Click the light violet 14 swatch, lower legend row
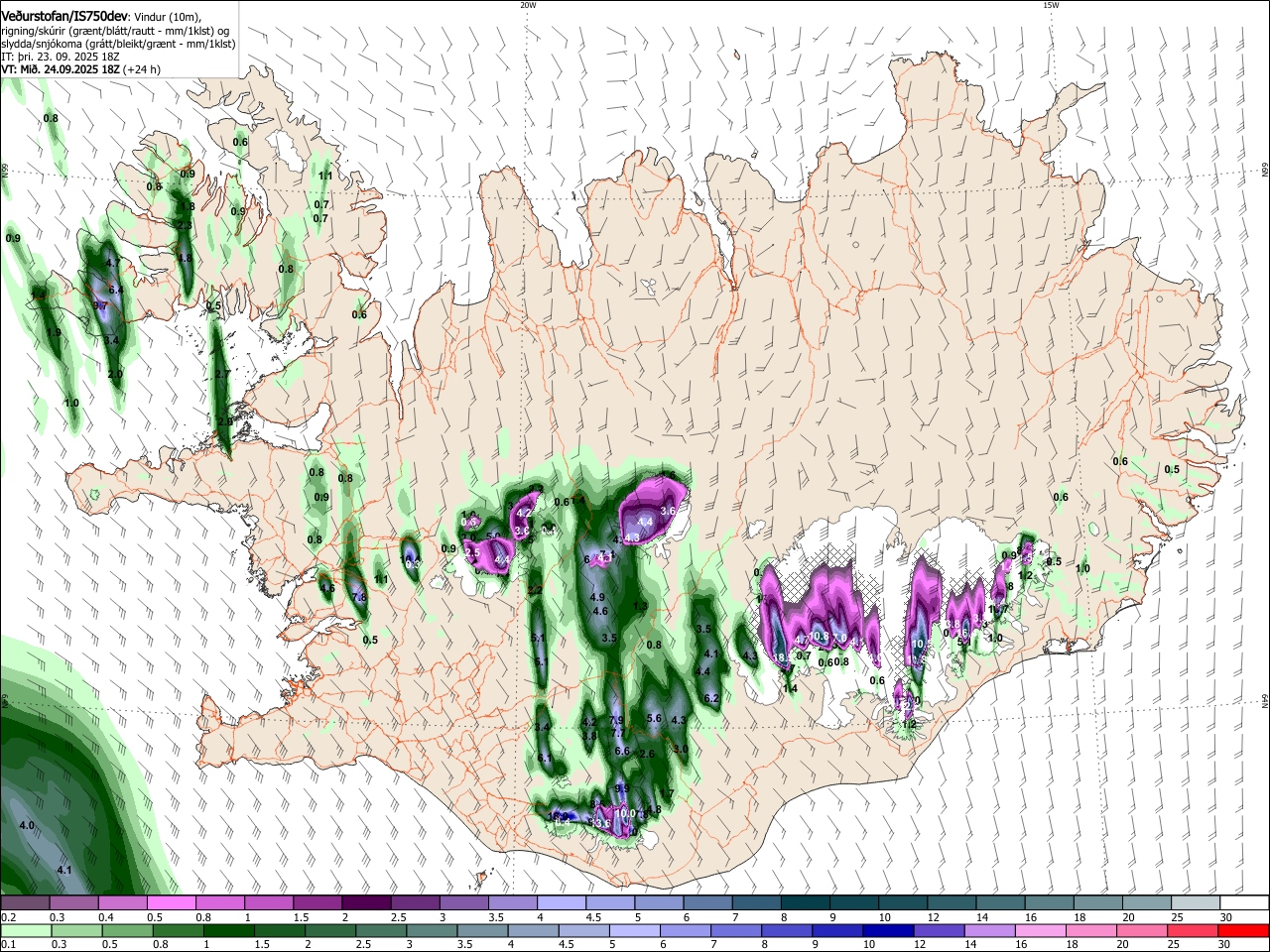 coord(989,930)
